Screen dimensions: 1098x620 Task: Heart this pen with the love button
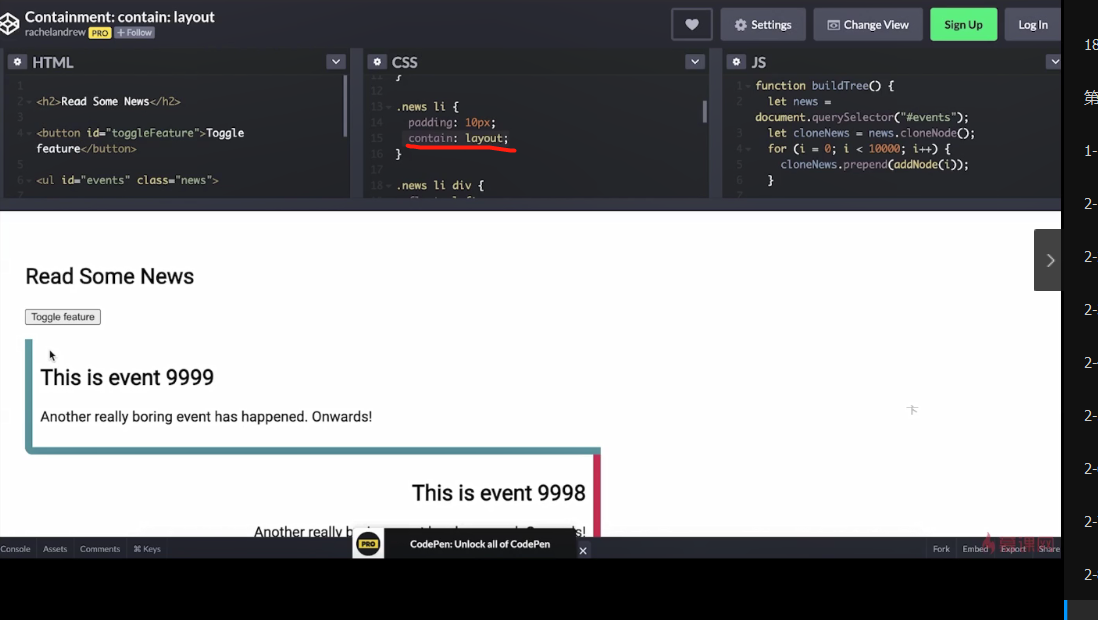[x=692, y=25]
